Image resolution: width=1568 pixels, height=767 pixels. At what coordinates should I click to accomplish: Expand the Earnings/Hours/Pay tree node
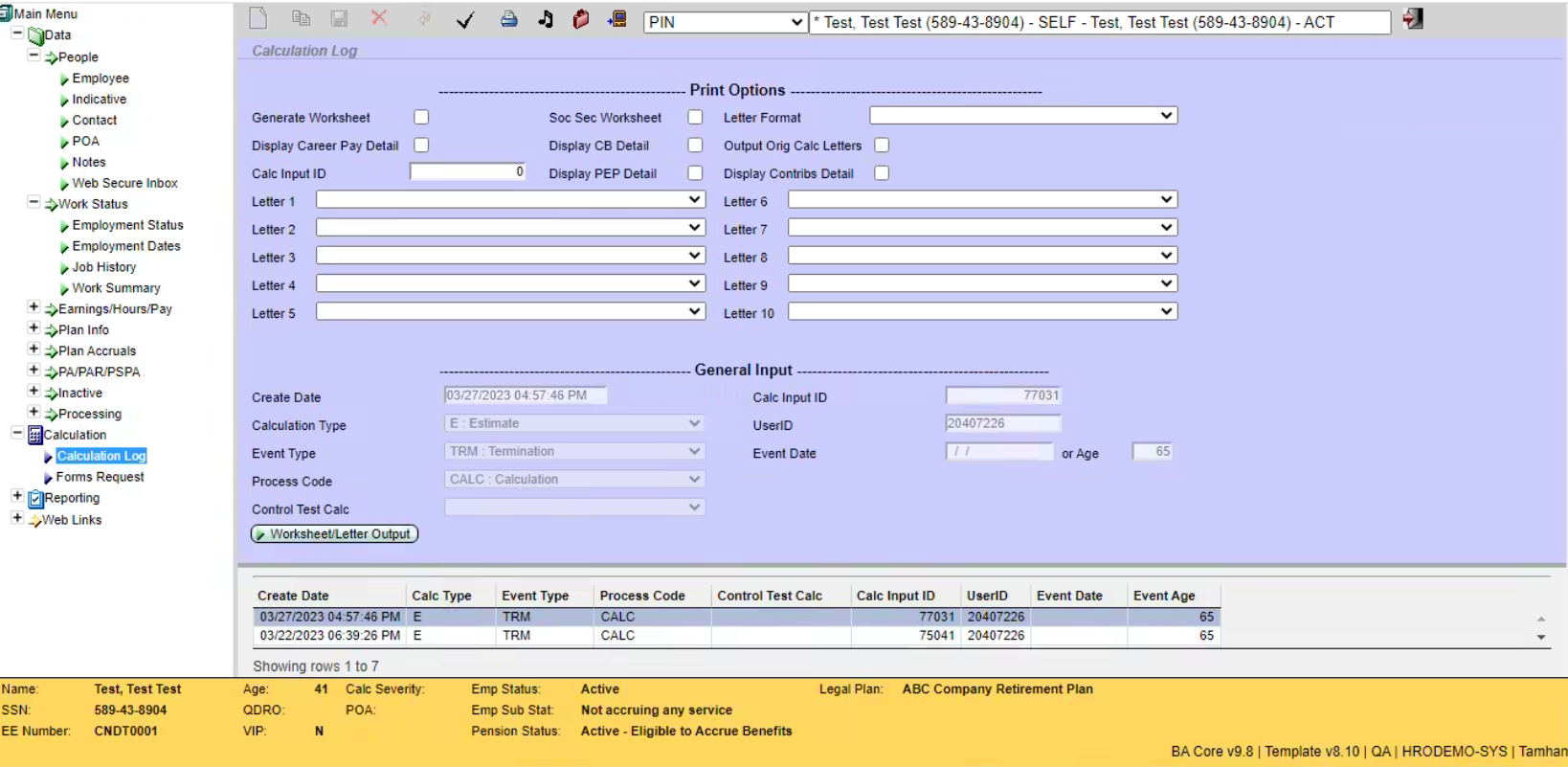pos(34,307)
